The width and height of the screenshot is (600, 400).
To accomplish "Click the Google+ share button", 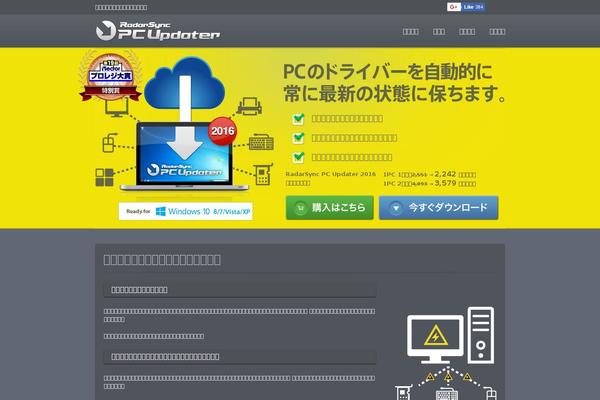I will pyautogui.click(x=453, y=7).
